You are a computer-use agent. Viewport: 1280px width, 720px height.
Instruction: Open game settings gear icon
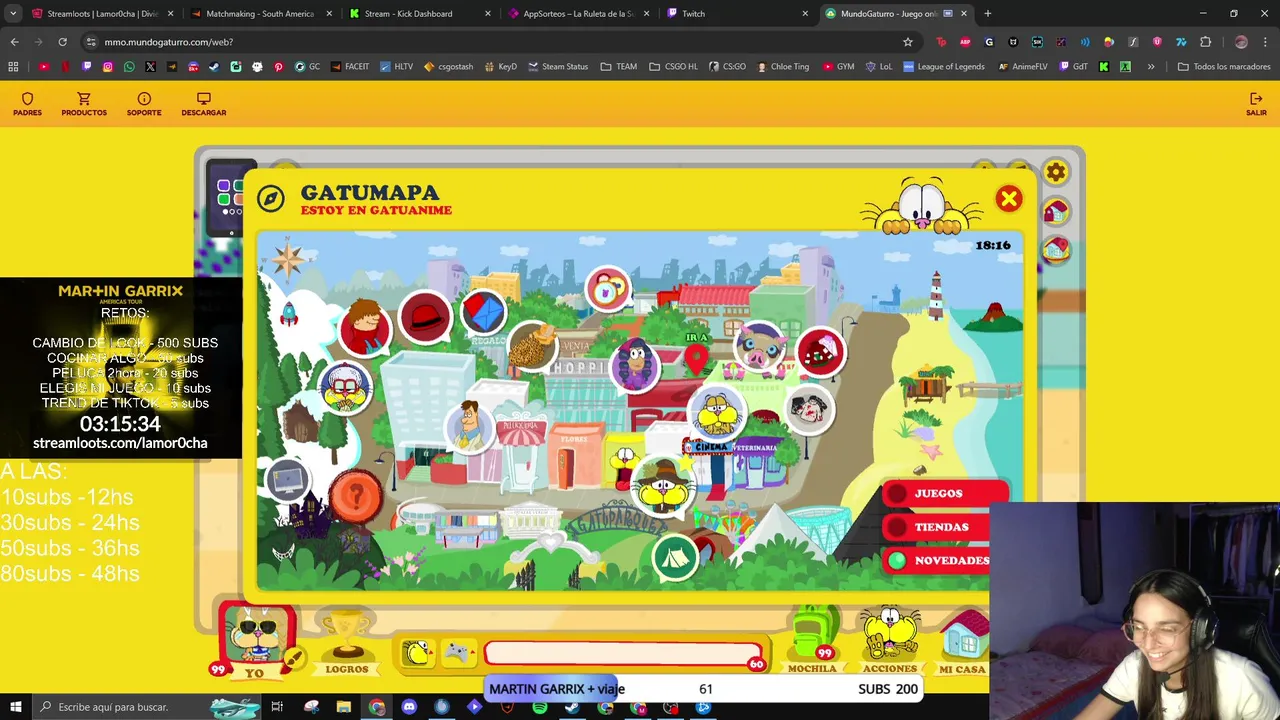click(x=1056, y=173)
